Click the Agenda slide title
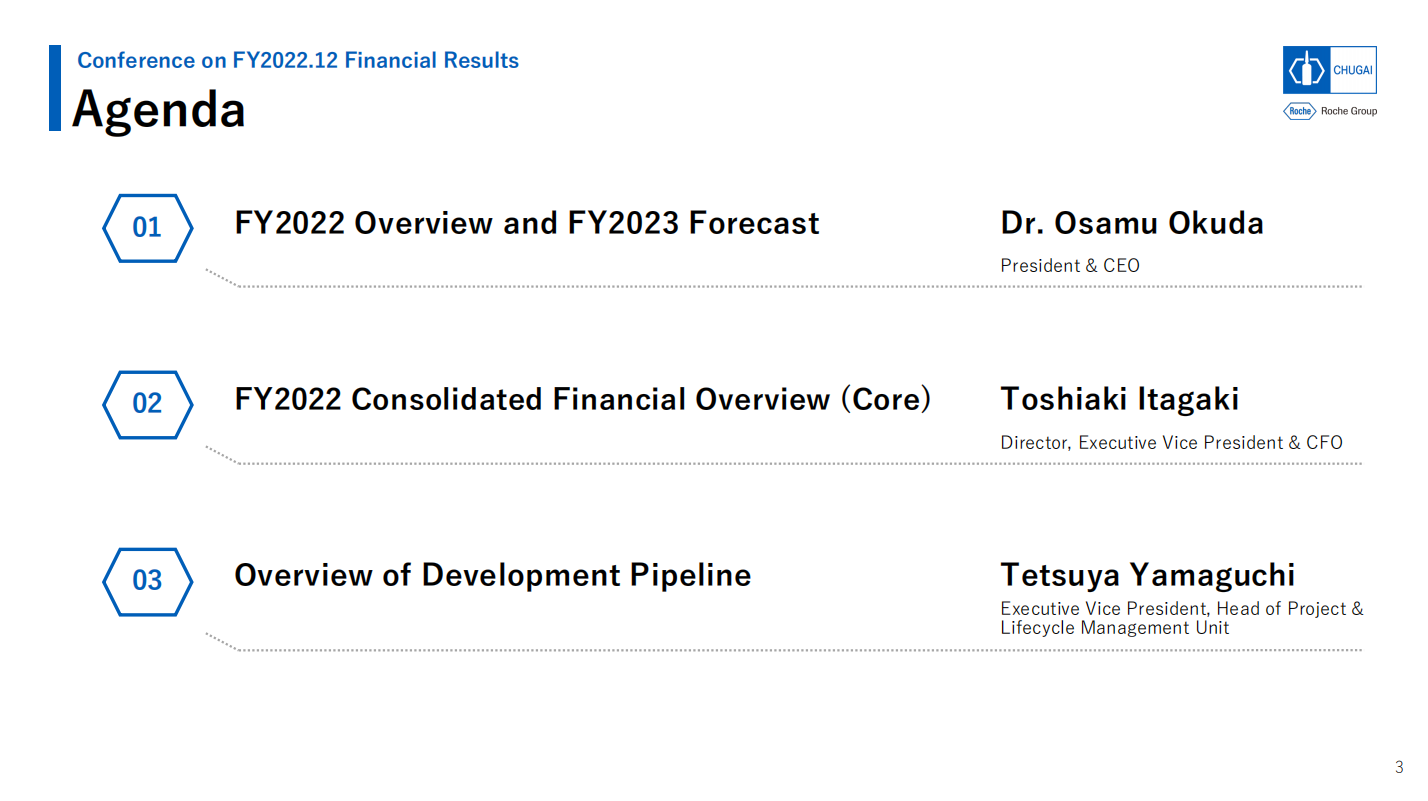1428x801 pixels. coord(159,108)
